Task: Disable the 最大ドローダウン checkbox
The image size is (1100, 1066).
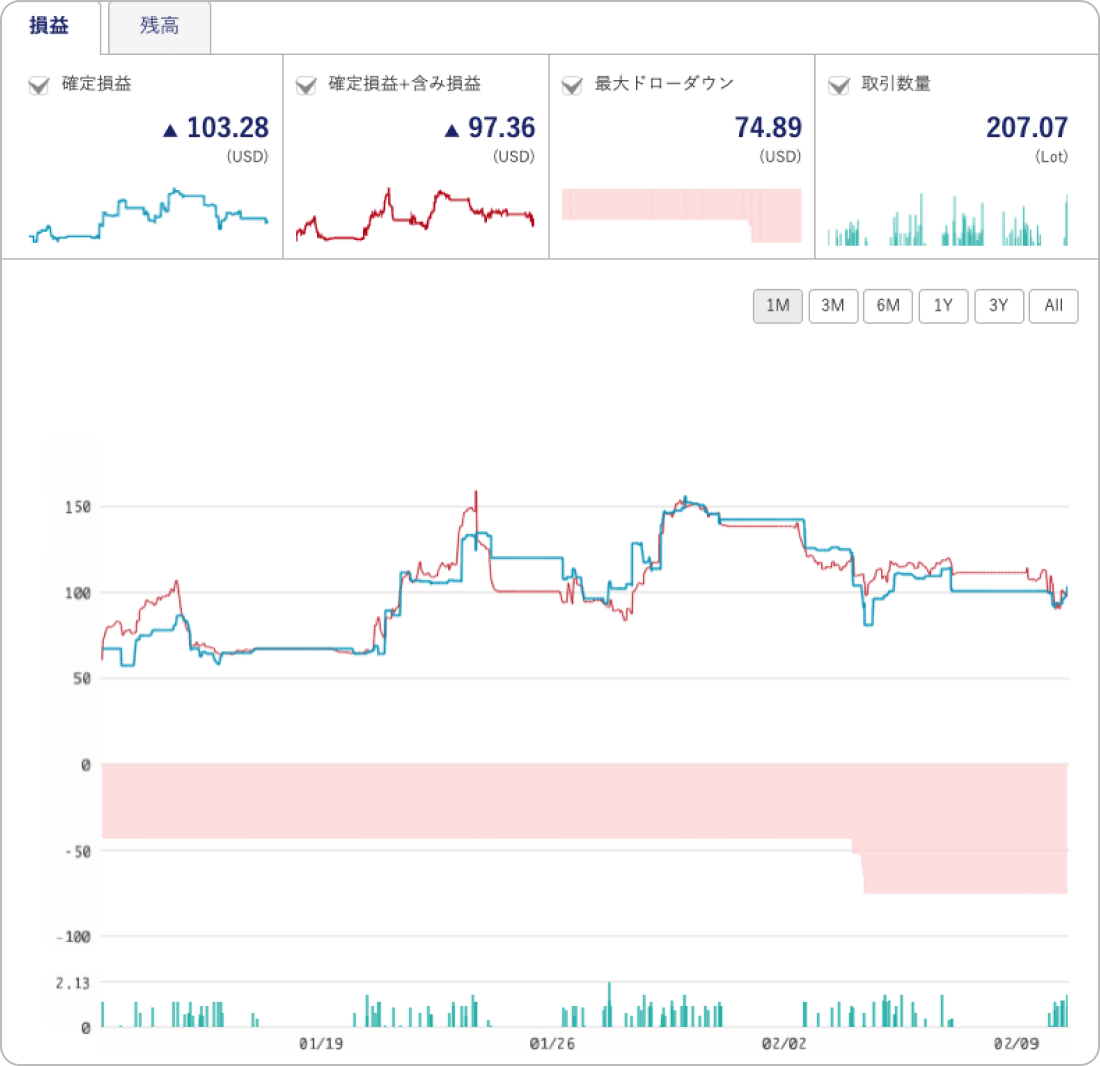Action: click(572, 85)
